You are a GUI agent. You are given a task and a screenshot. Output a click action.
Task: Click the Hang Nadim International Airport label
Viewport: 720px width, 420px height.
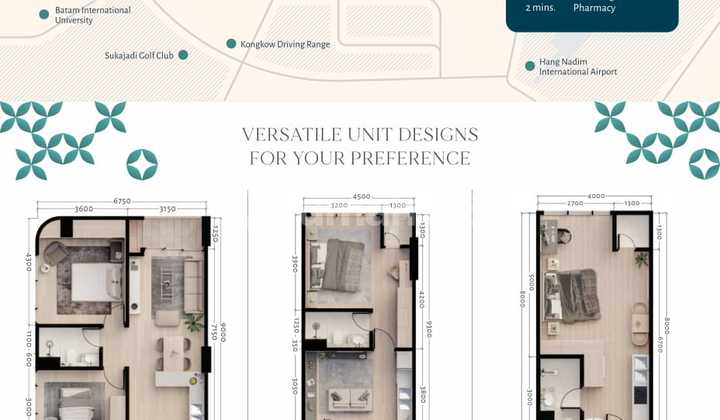578,67
